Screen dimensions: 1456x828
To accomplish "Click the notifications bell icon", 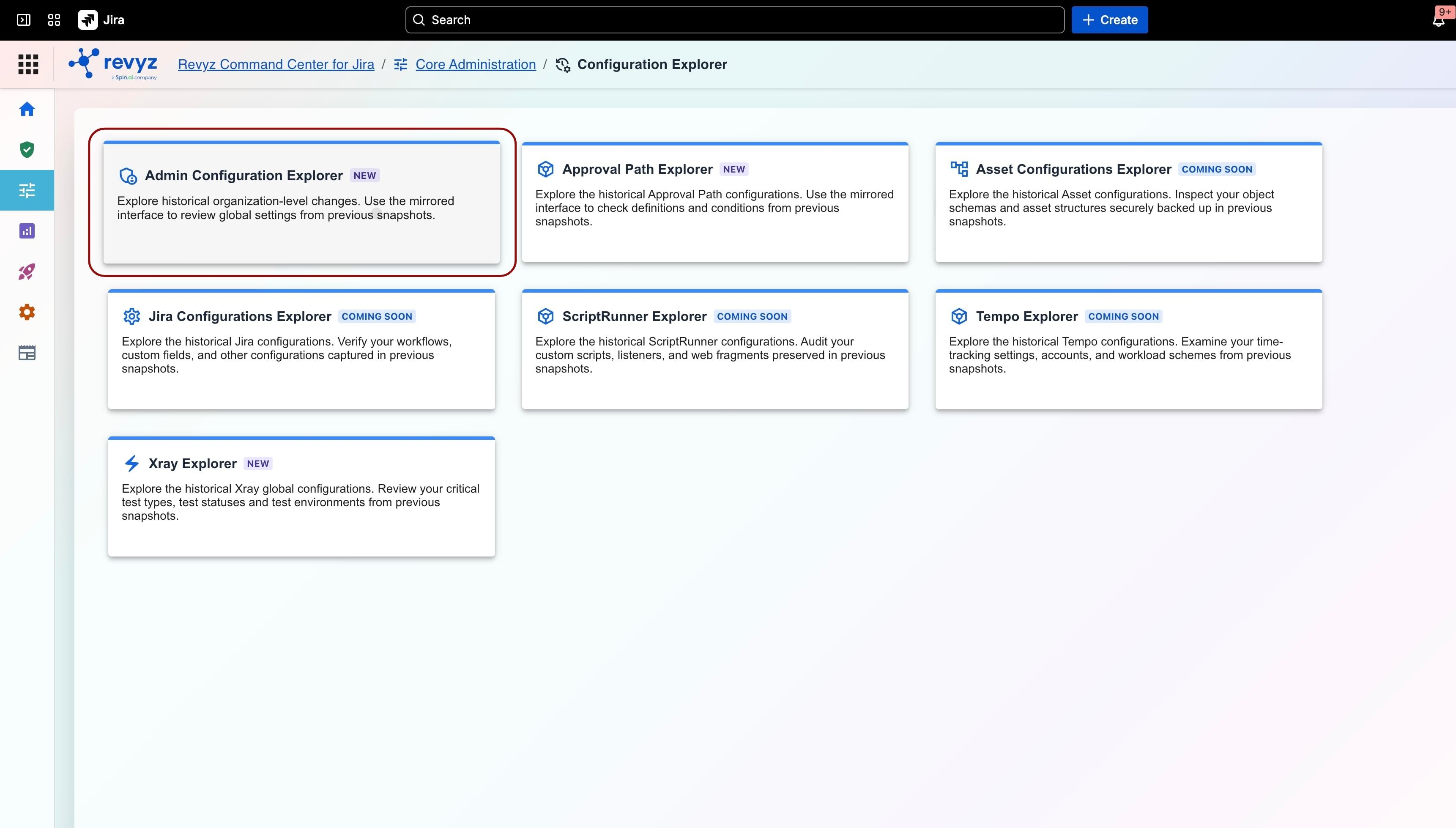I will tap(1438, 20).
